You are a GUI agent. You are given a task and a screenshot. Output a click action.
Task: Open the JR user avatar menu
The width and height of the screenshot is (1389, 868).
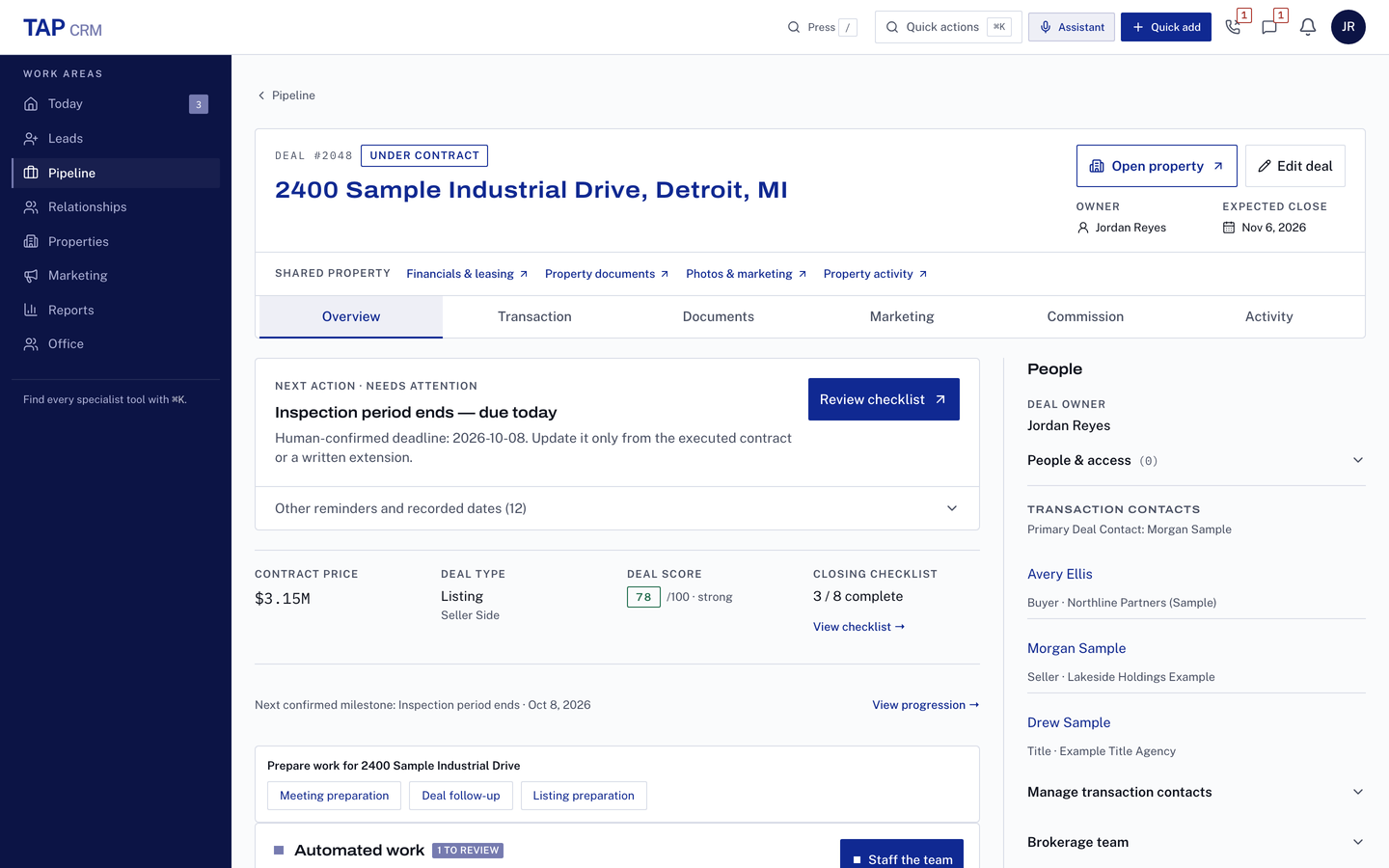tap(1348, 27)
